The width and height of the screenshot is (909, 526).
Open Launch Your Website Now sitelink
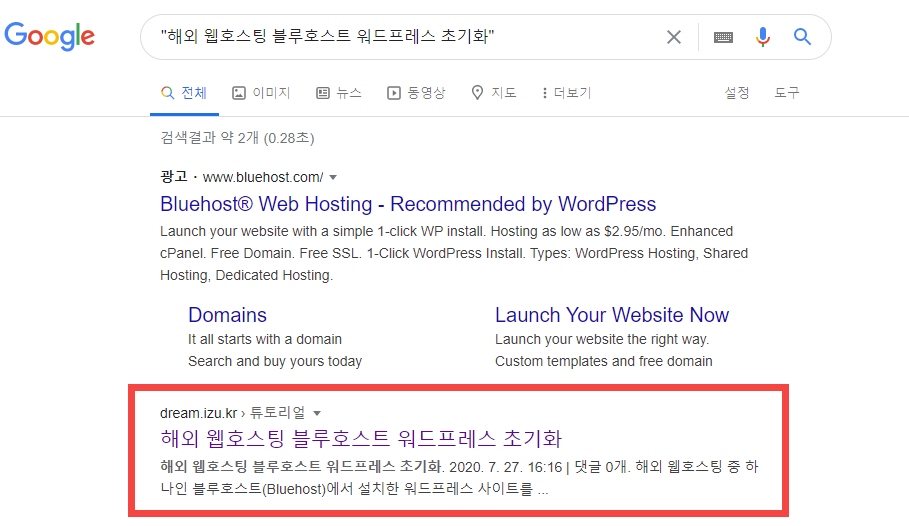612,315
